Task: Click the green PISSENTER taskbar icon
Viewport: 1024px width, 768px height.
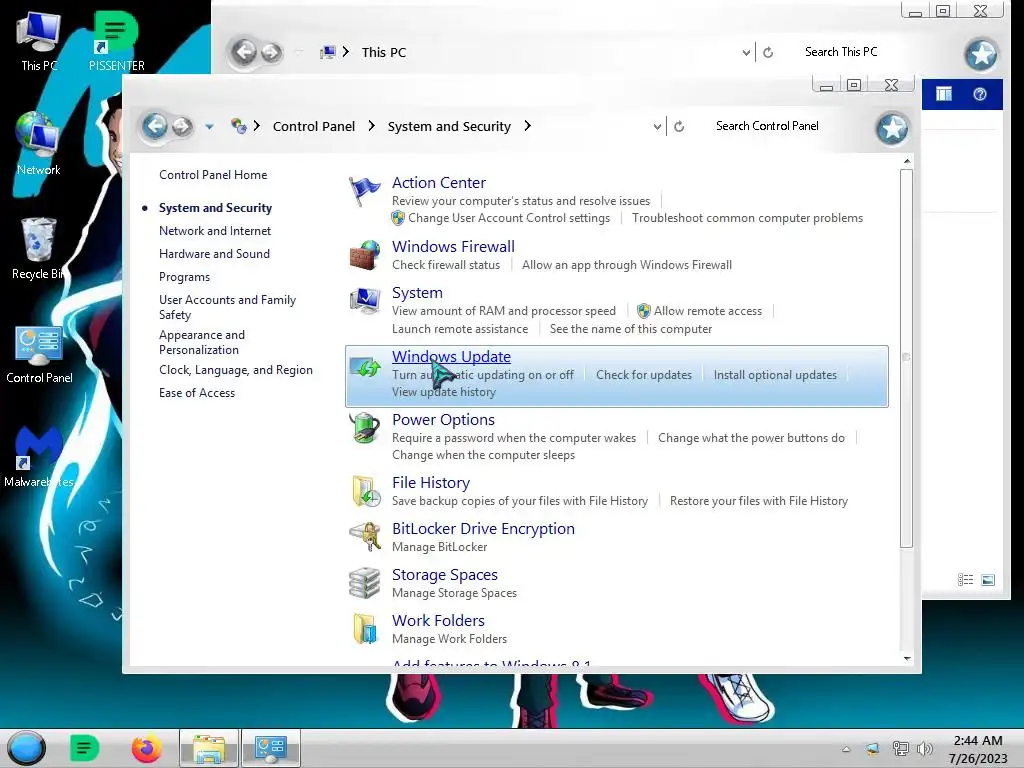Action: point(84,748)
